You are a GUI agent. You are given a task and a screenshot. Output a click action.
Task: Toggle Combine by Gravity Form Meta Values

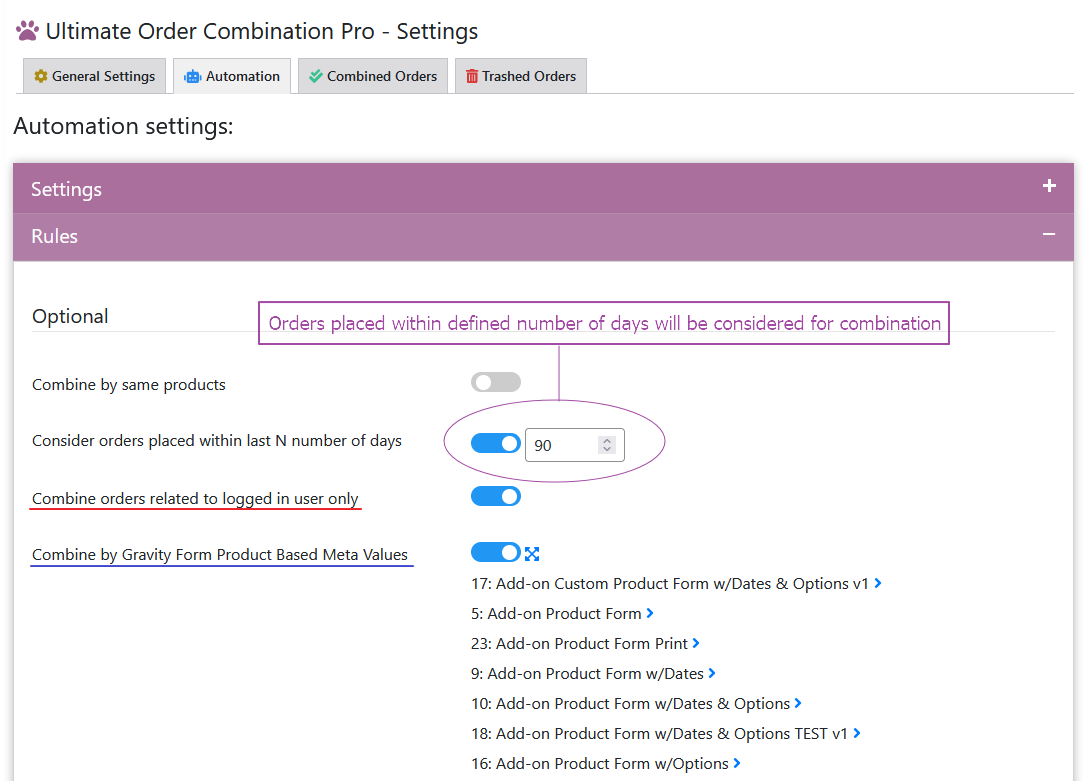pyautogui.click(x=496, y=553)
